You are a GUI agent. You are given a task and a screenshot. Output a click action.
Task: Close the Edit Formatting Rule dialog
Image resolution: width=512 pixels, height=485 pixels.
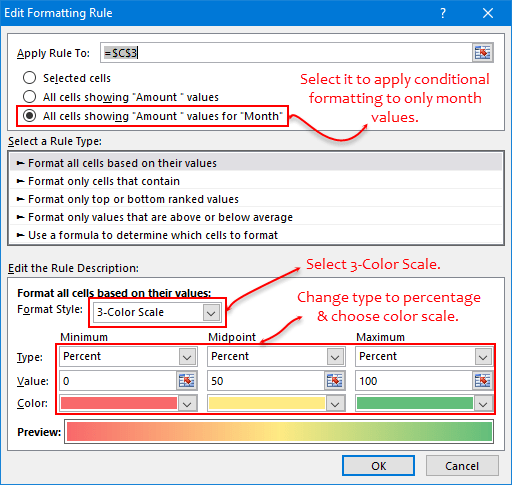tap(488, 13)
